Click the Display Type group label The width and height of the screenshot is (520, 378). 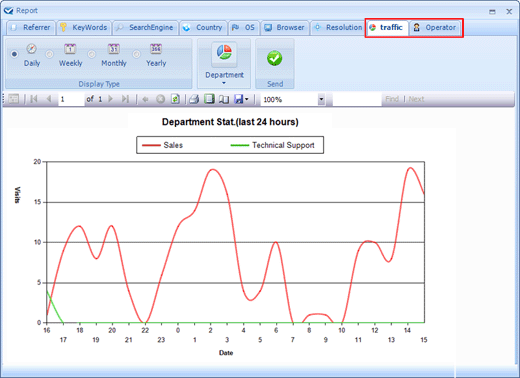[99, 84]
